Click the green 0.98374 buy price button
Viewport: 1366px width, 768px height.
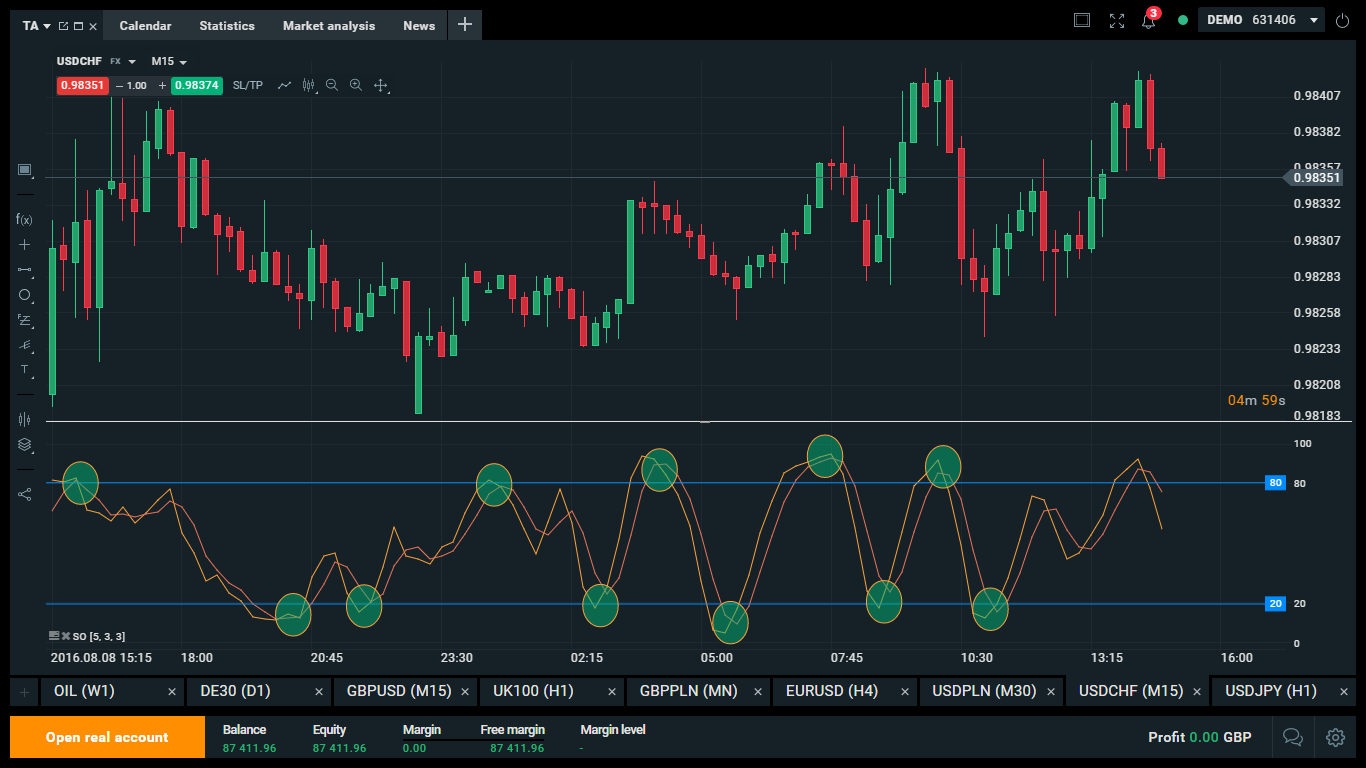(x=197, y=86)
